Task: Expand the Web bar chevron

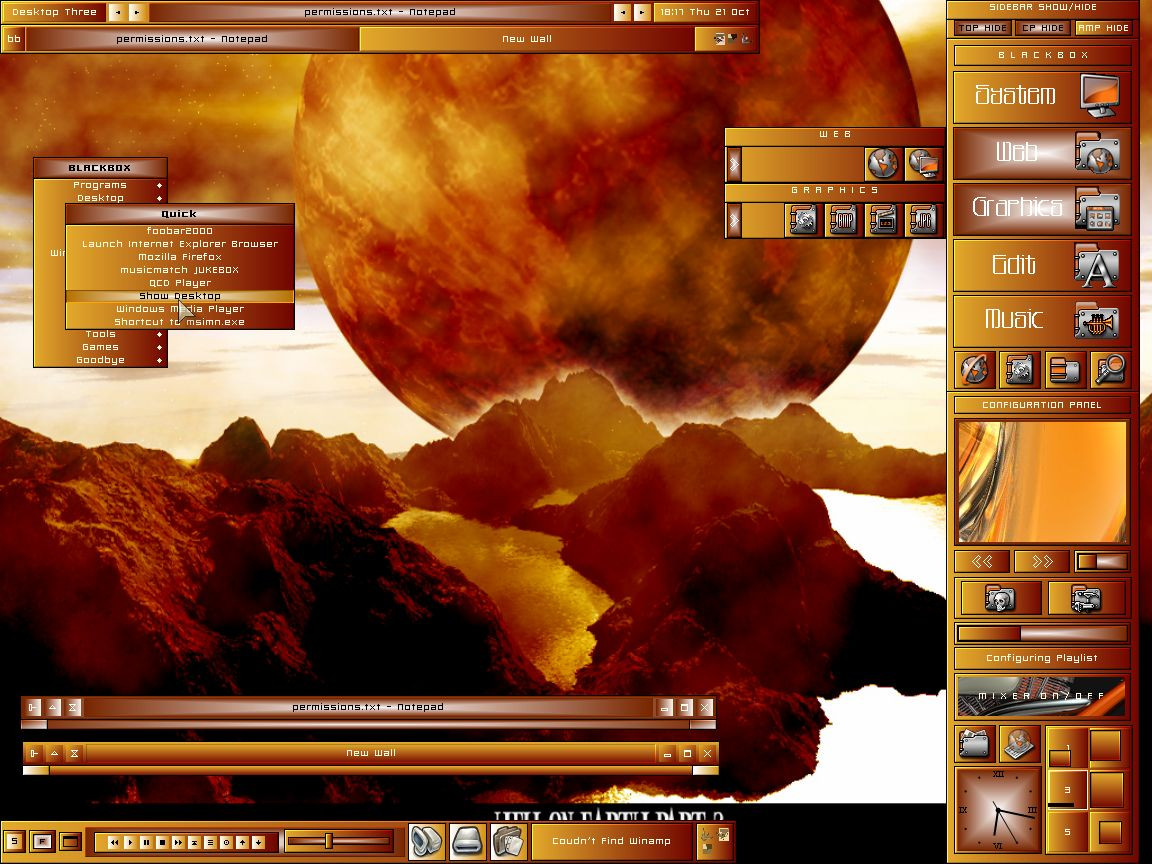Action: tap(733, 164)
